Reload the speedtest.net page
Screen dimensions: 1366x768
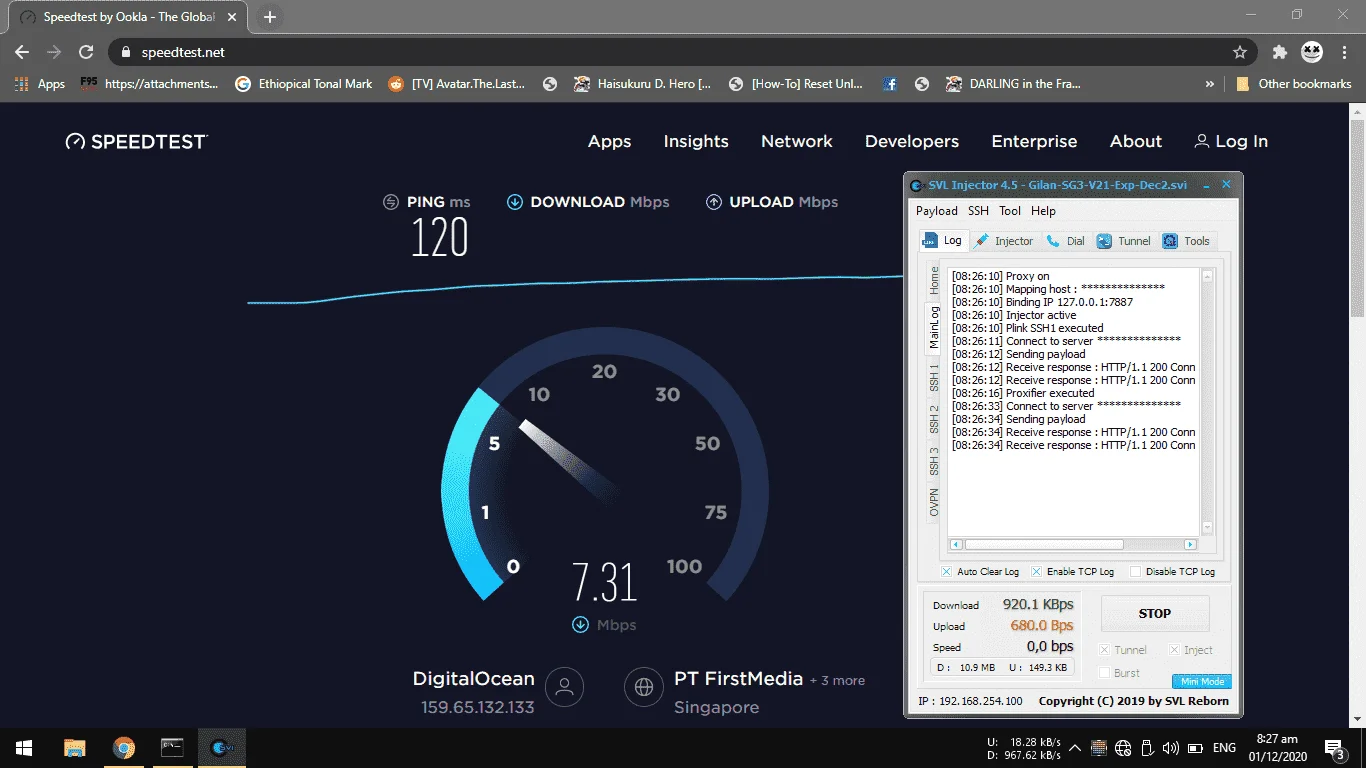86,52
